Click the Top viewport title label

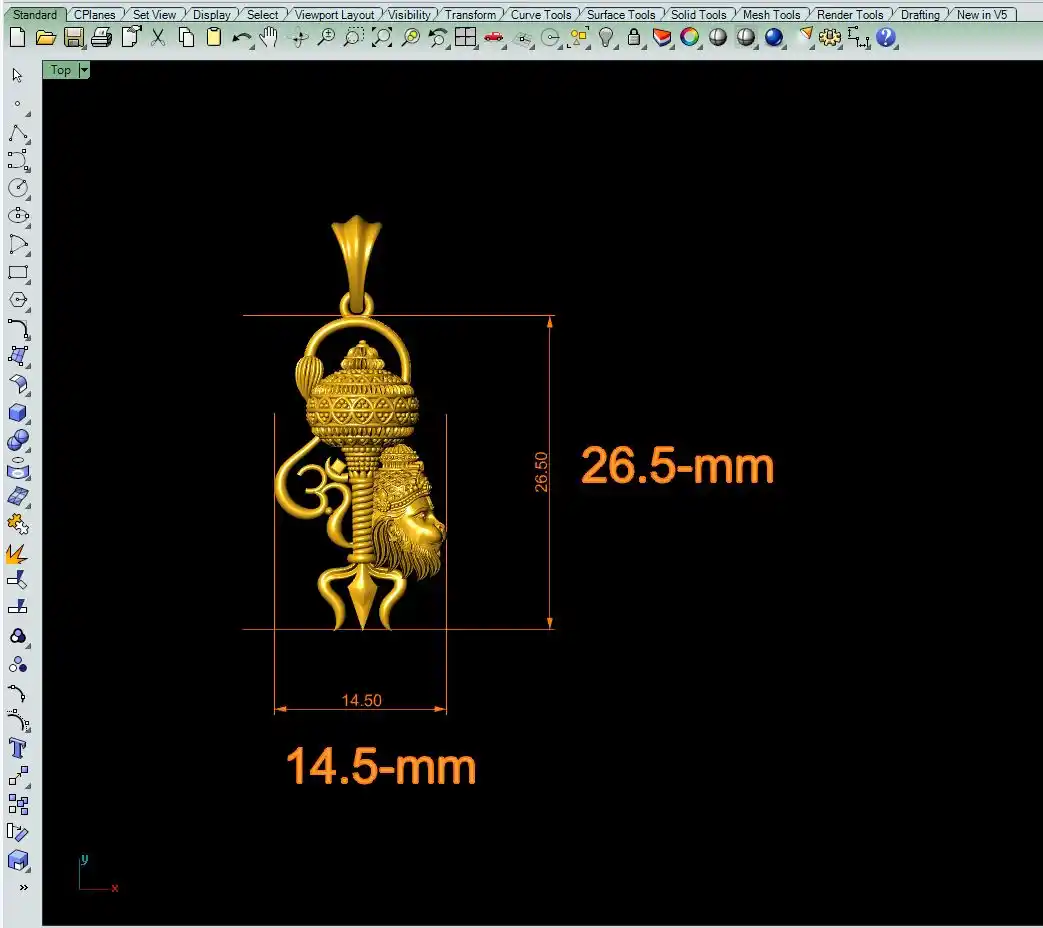[61, 70]
